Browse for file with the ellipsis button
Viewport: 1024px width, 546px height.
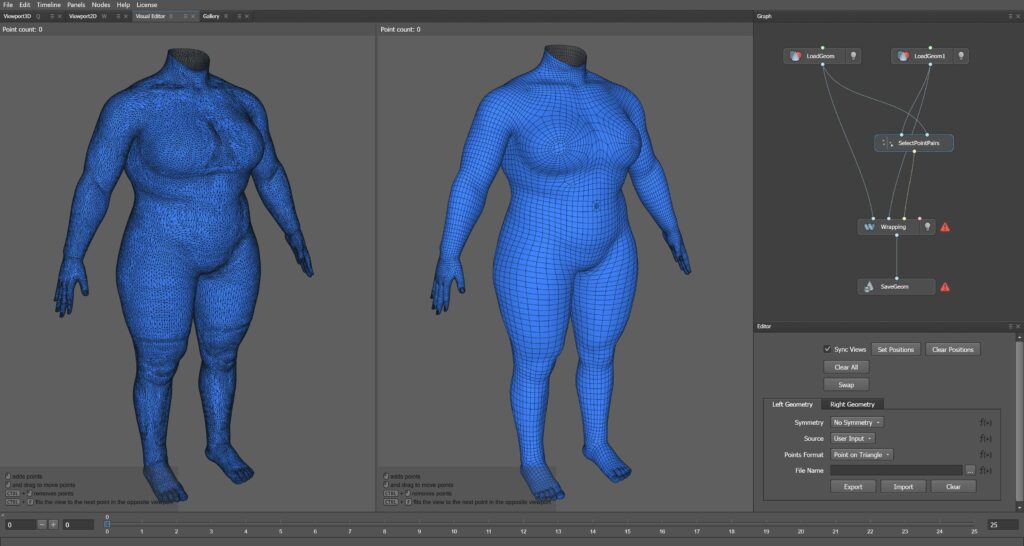coord(970,470)
